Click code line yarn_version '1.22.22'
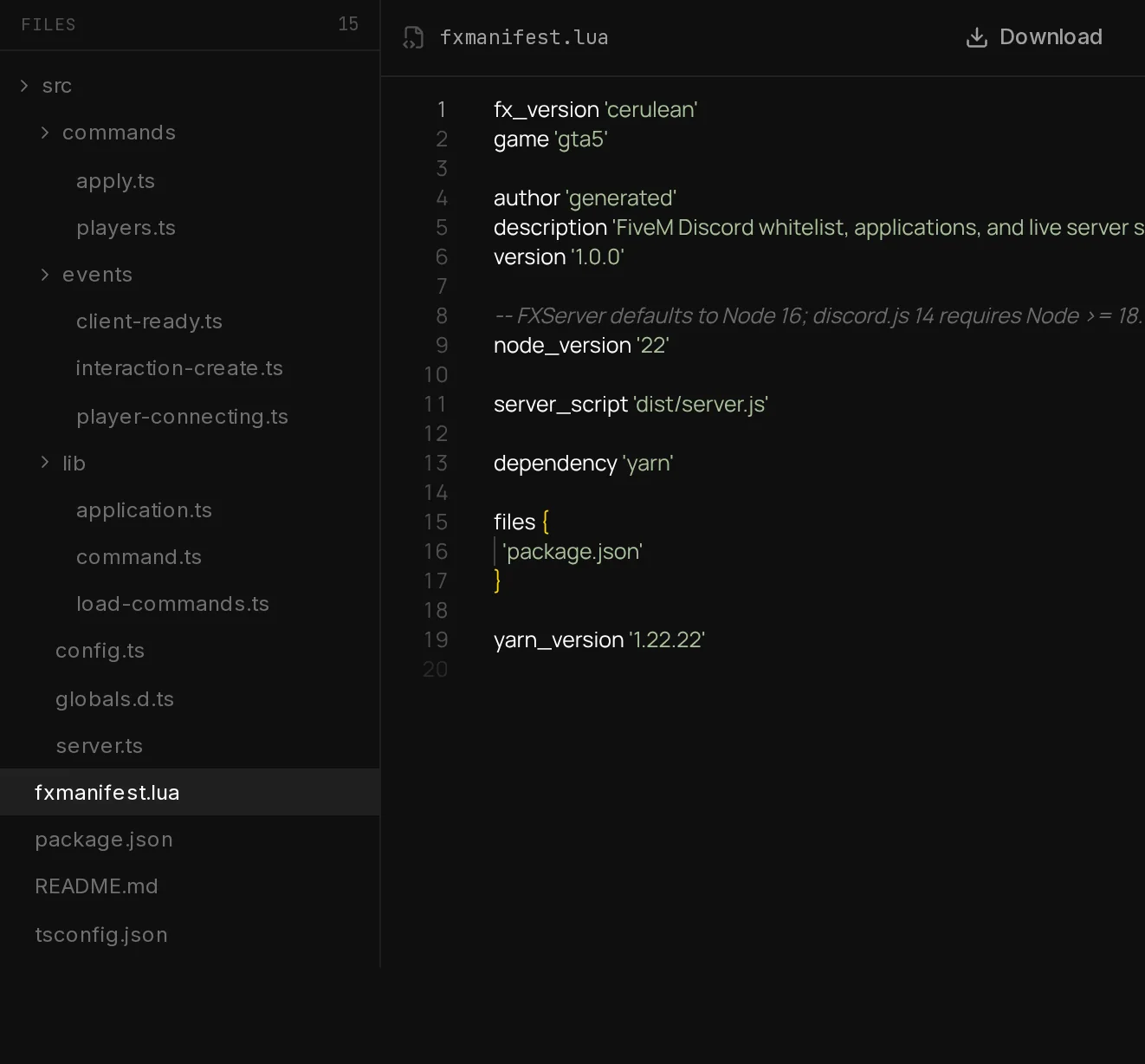 coord(599,640)
